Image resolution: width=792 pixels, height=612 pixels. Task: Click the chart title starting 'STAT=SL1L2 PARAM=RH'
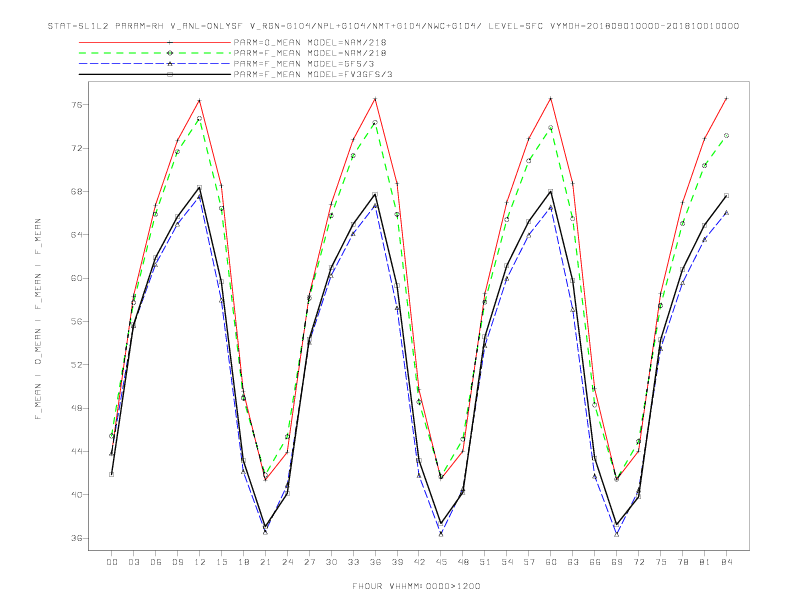pos(393,26)
